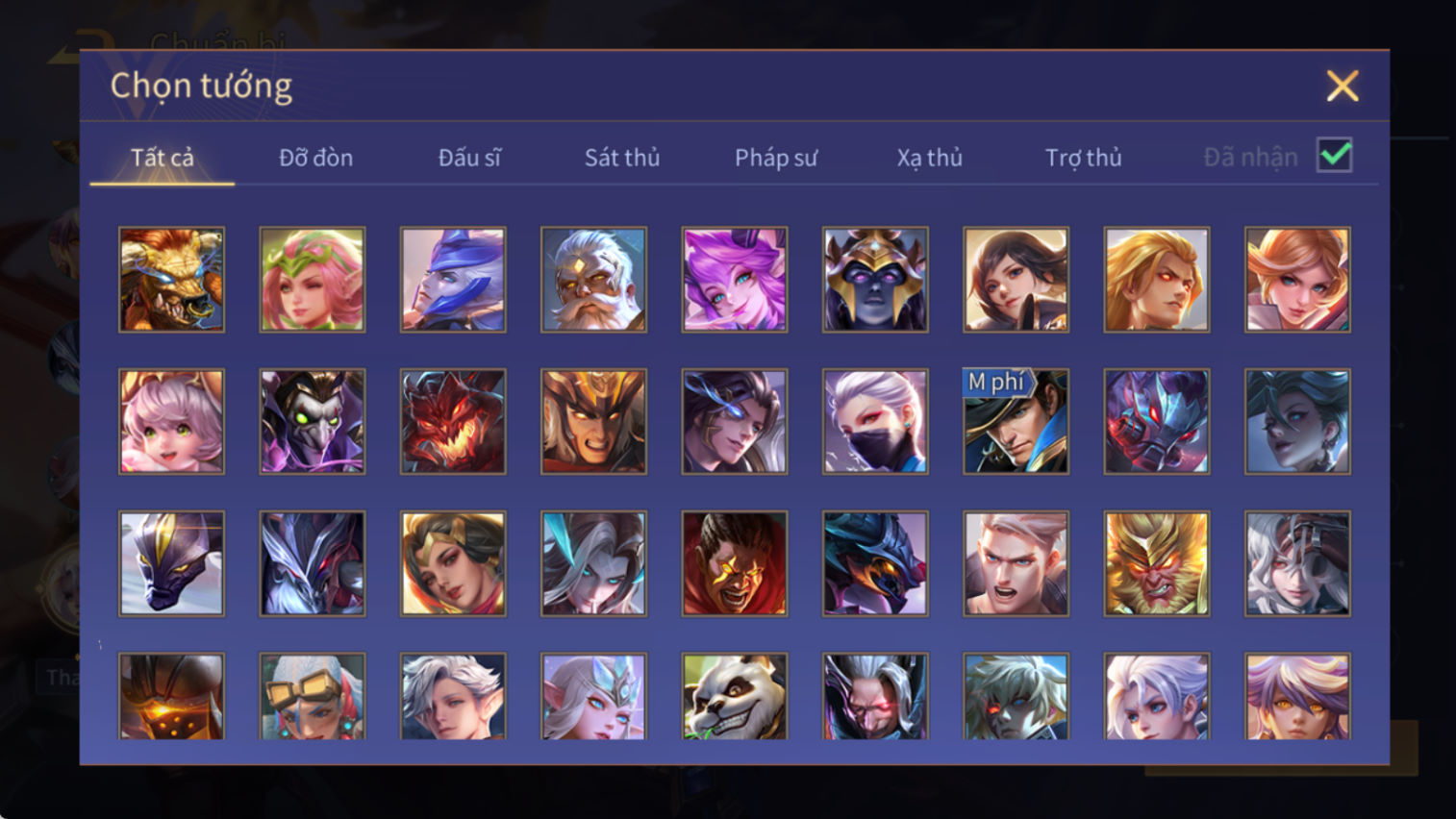Select the 'Tất cả' tab

click(x=162, y=158)
